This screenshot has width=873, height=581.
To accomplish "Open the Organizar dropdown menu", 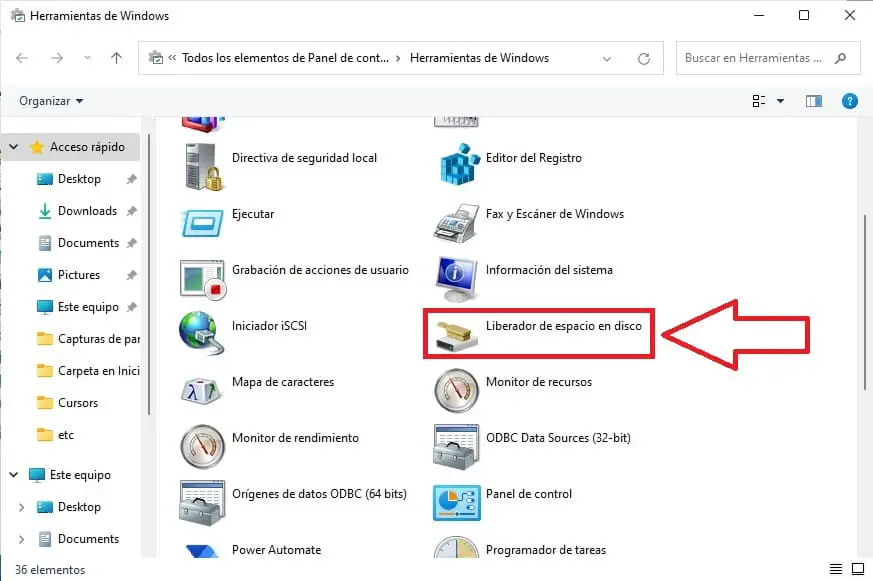I will pyautogui.click(x=51, y=101).
